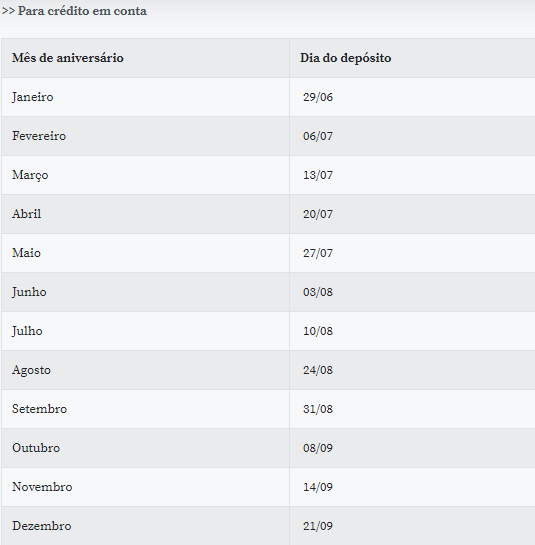The image size is (535, 545).
Task: Select the Junho month cell
Action: pyautogui.click(x=145, y=292)
